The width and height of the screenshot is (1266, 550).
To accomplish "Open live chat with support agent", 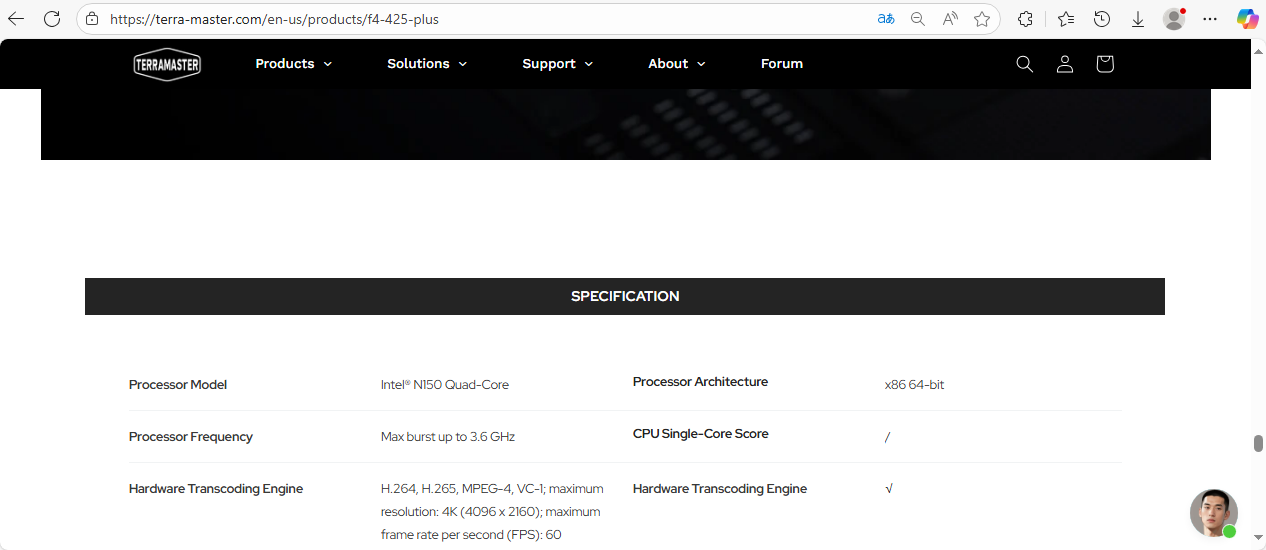I will [1214, 513].
